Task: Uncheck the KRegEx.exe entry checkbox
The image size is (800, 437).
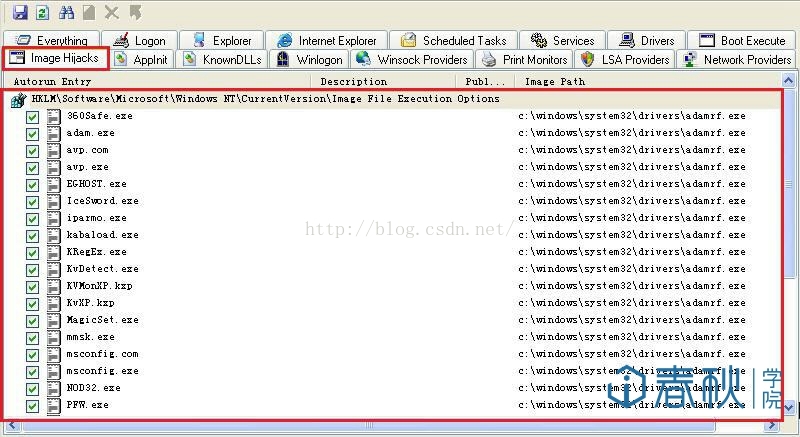Action: pos(33,253)
